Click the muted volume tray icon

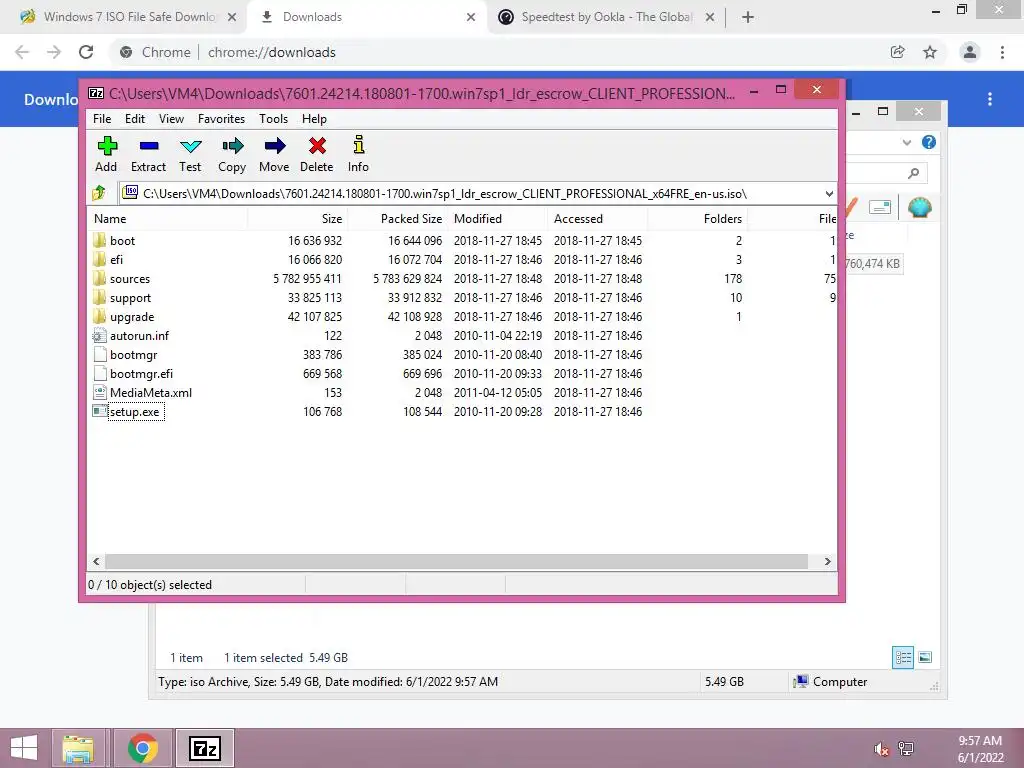(x=881, y=749)
